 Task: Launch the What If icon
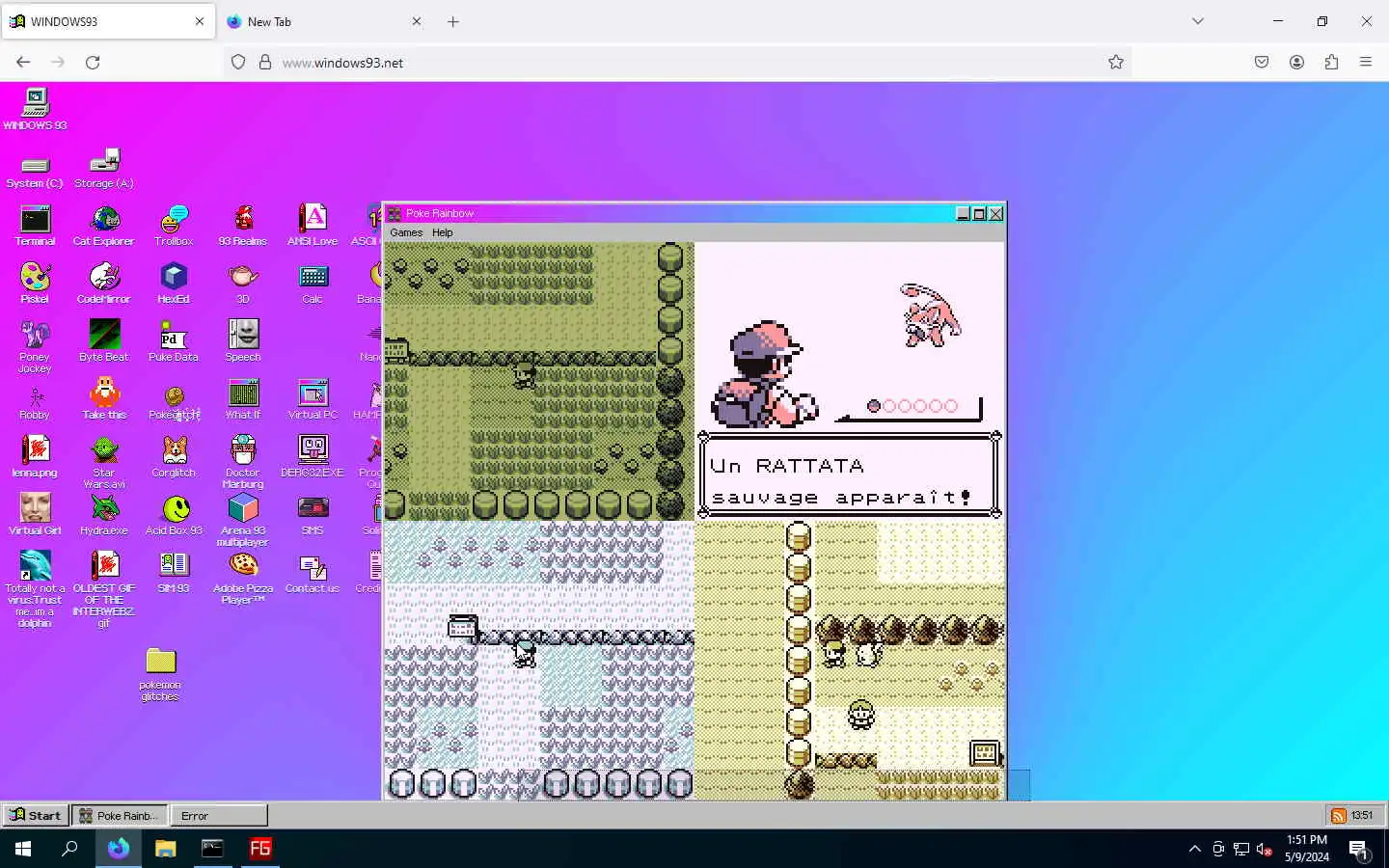point(243,400)
